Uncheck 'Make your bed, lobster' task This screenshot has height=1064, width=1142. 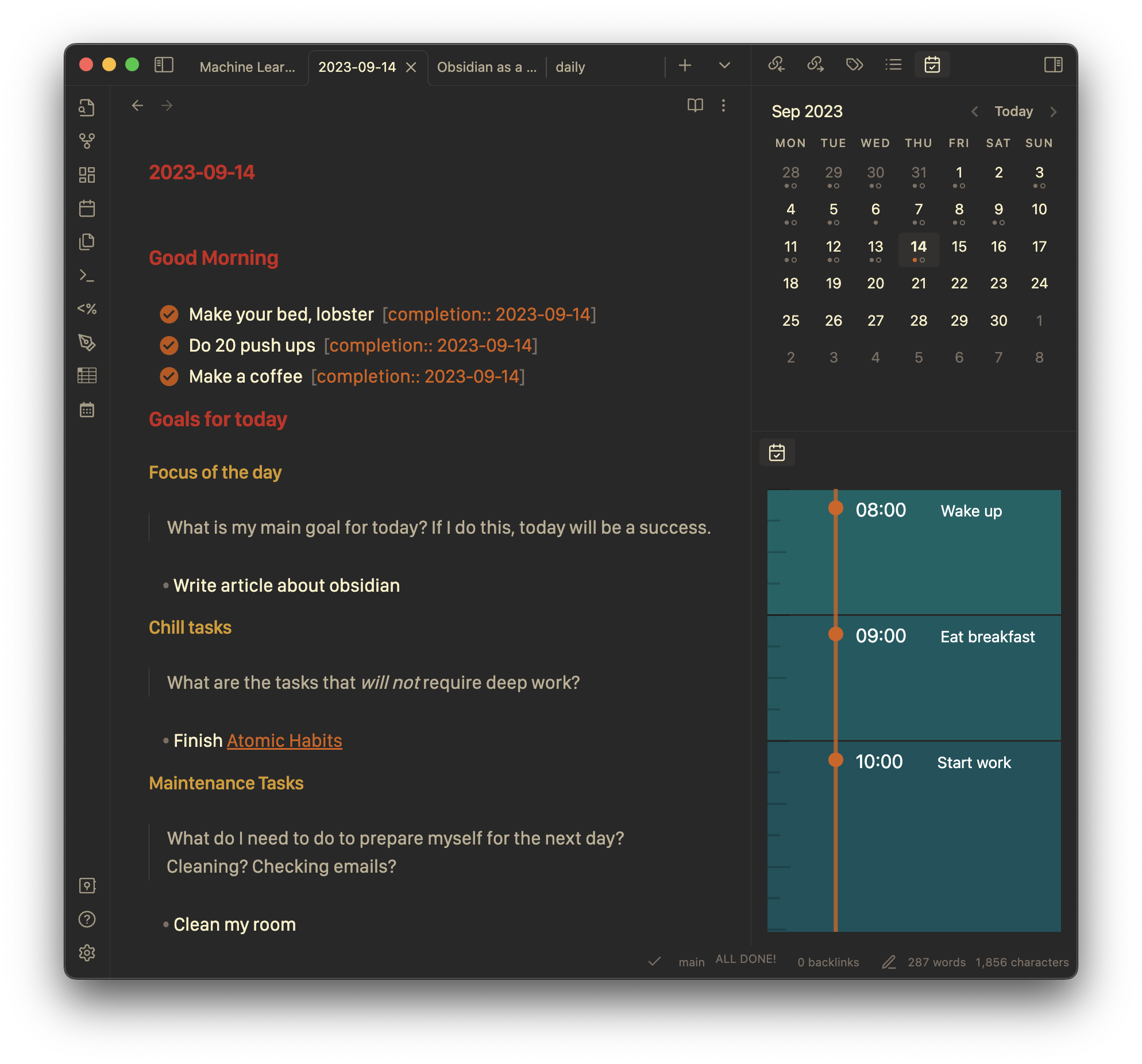click(x=169, y=314)
